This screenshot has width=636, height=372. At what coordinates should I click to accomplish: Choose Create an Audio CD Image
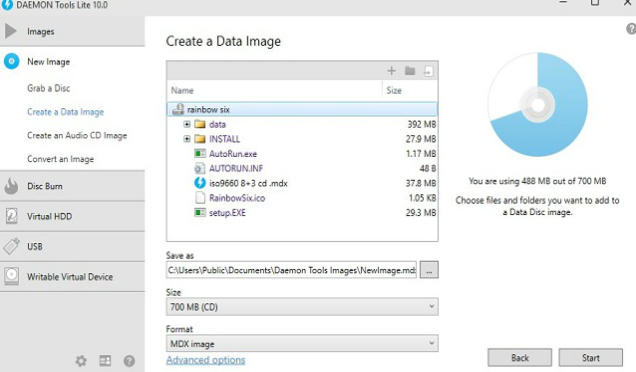pyautogui.click(x=77, y=135)
